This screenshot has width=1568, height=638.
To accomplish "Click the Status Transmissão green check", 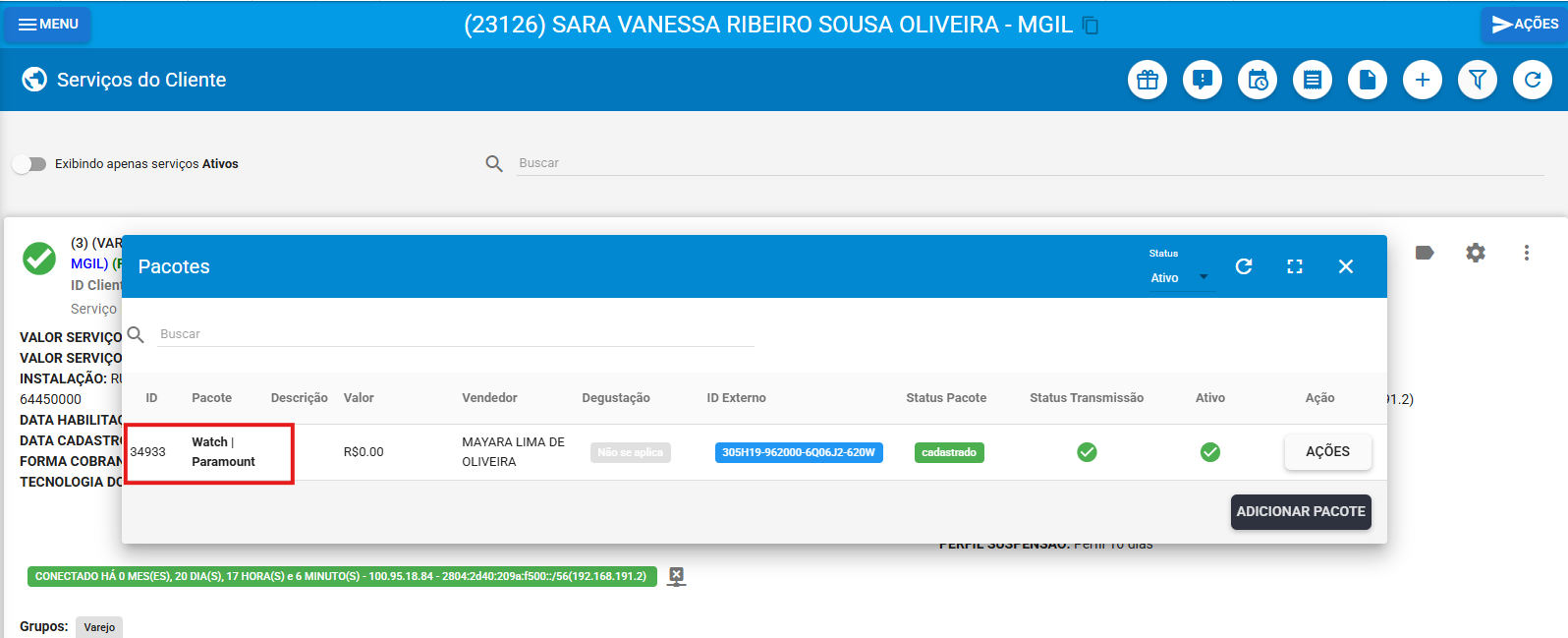I will (x=1087, y=452).
